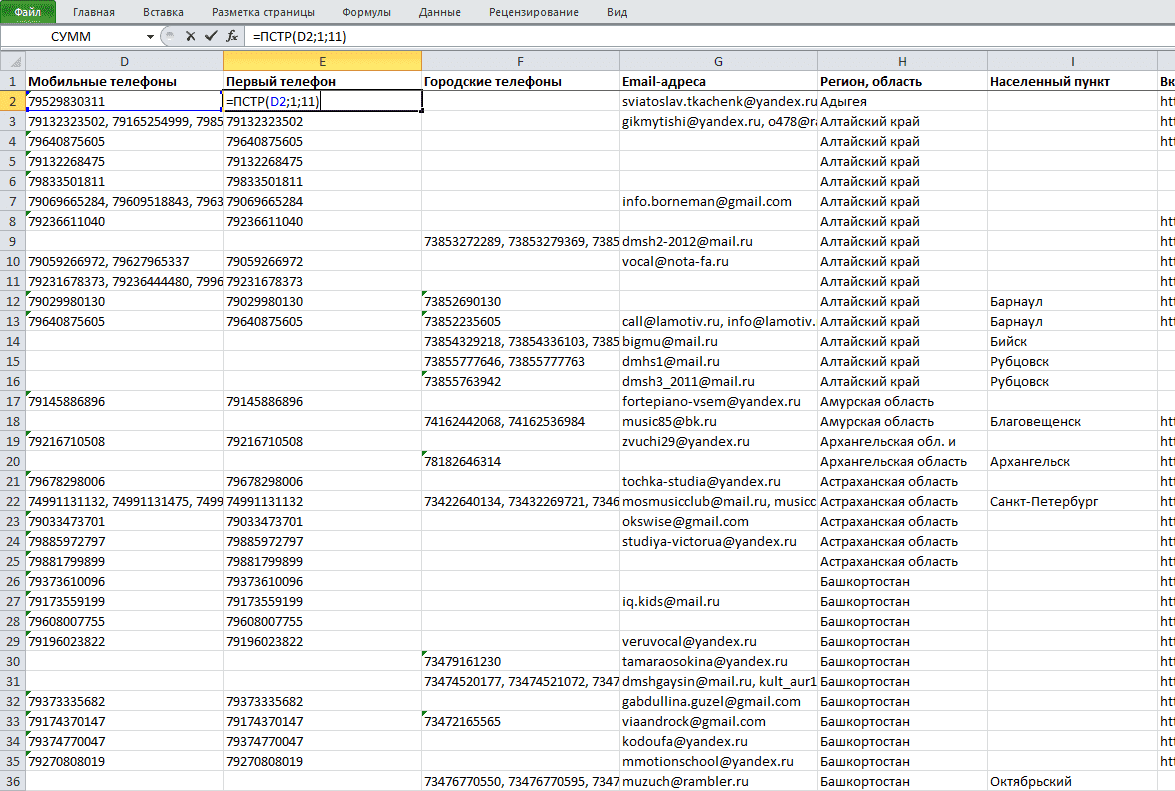Select row 36 header
1175x791 pixels.
[x=13, y=781]
